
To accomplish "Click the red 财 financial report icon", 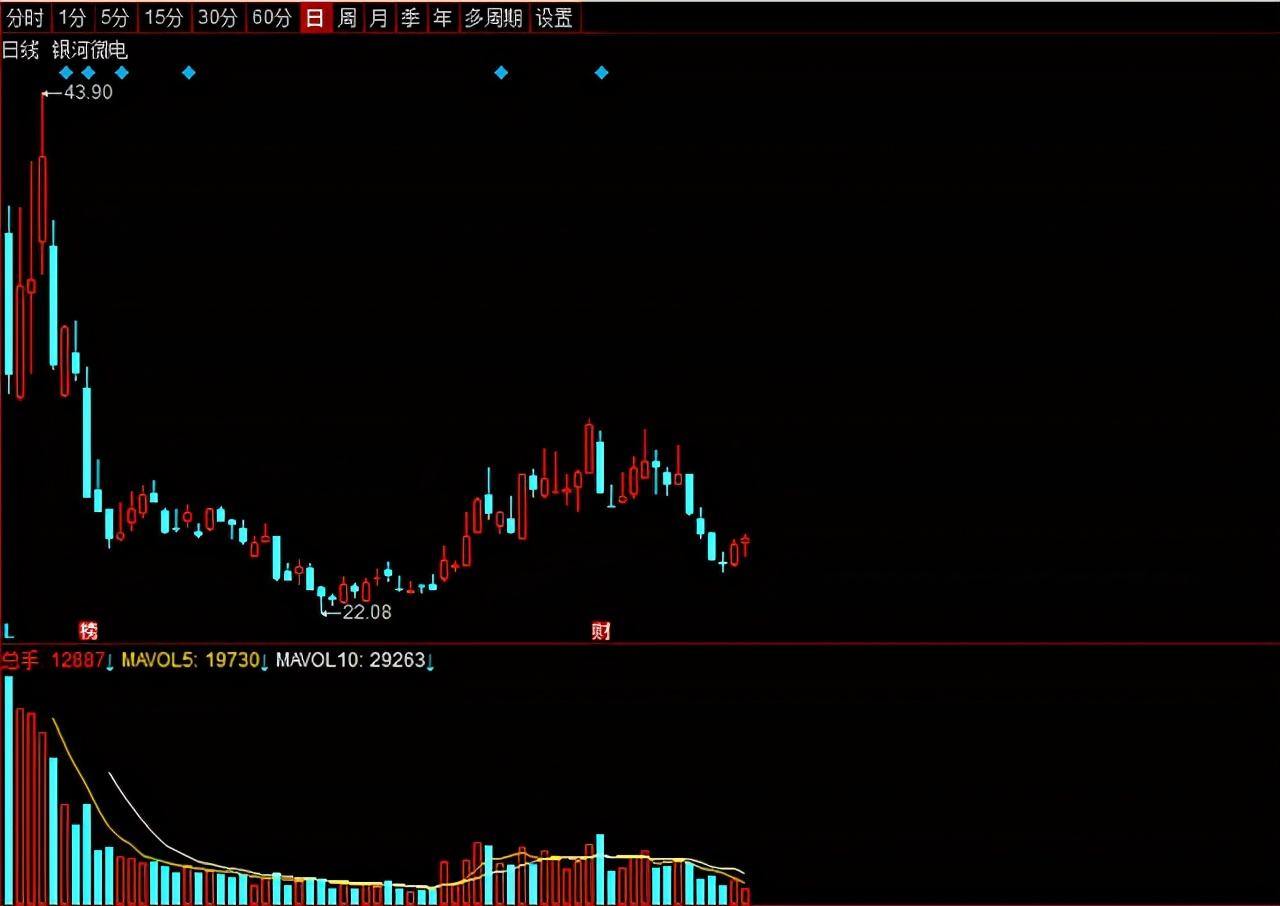I will pyautogui.click(x=600, y=630).
